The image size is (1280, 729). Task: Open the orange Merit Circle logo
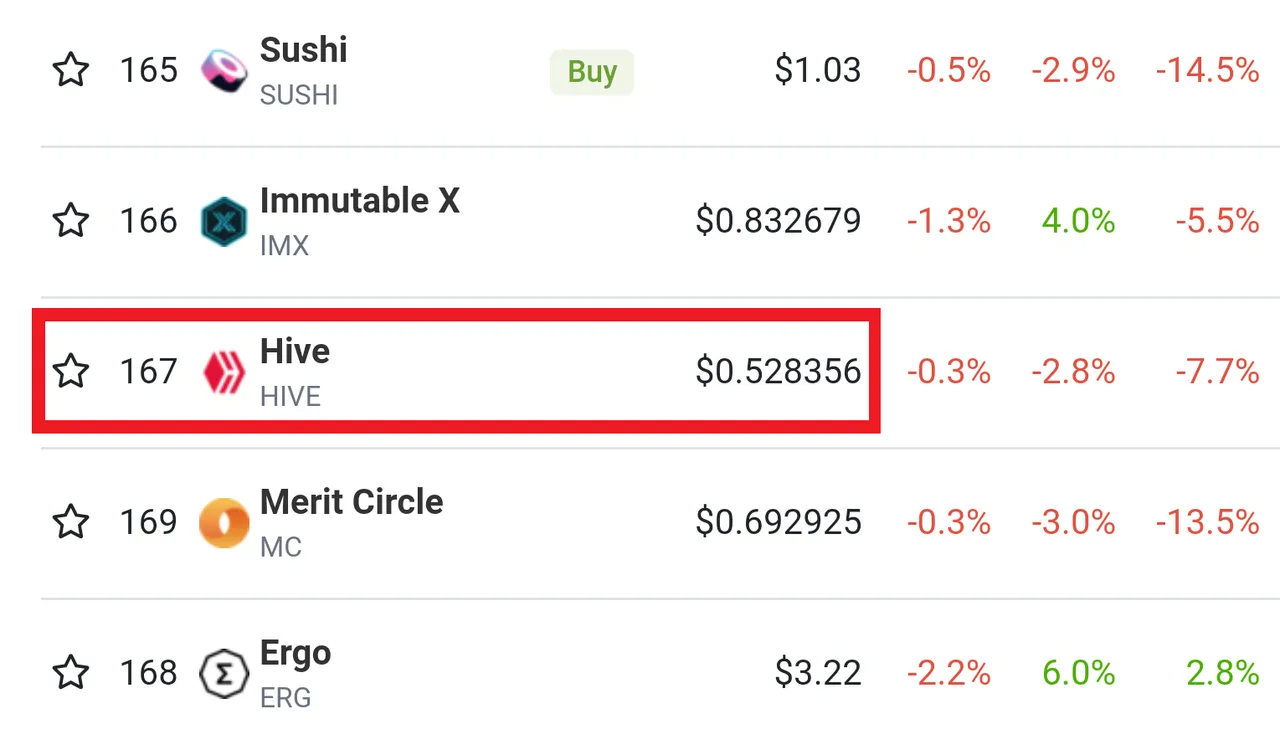coord(224,522)
